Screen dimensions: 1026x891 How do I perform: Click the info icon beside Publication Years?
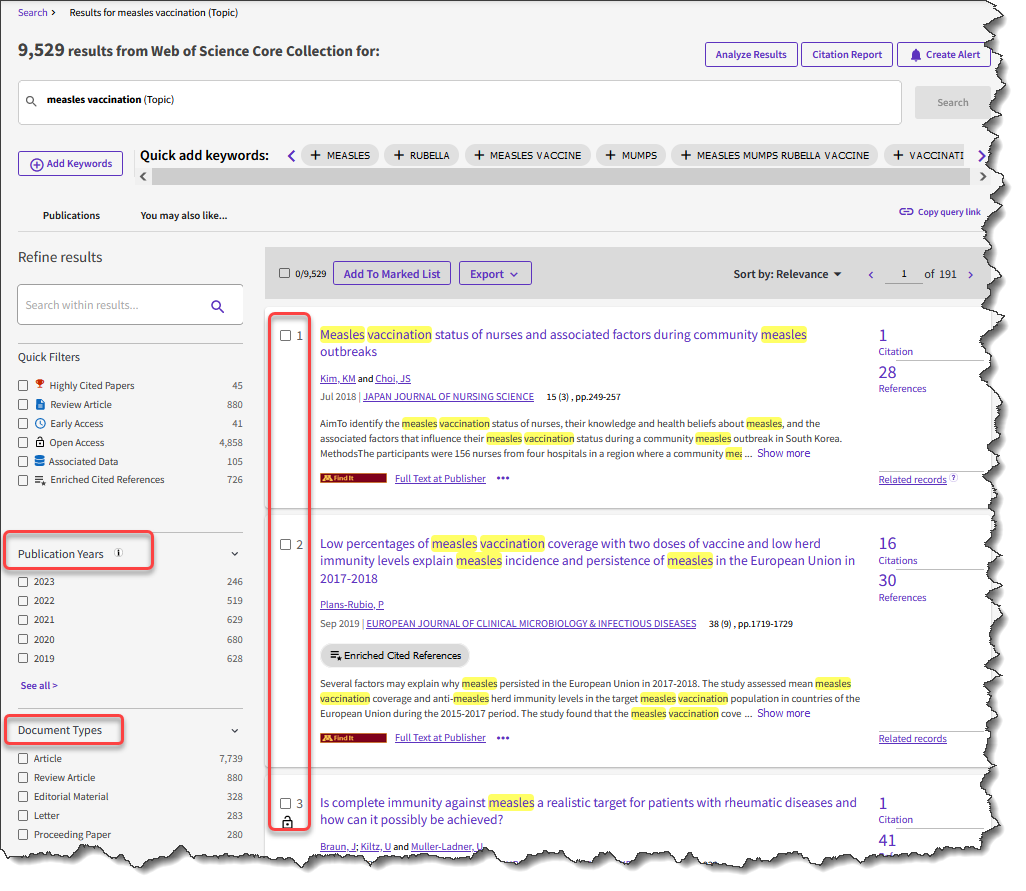click(x=118, y=553)
